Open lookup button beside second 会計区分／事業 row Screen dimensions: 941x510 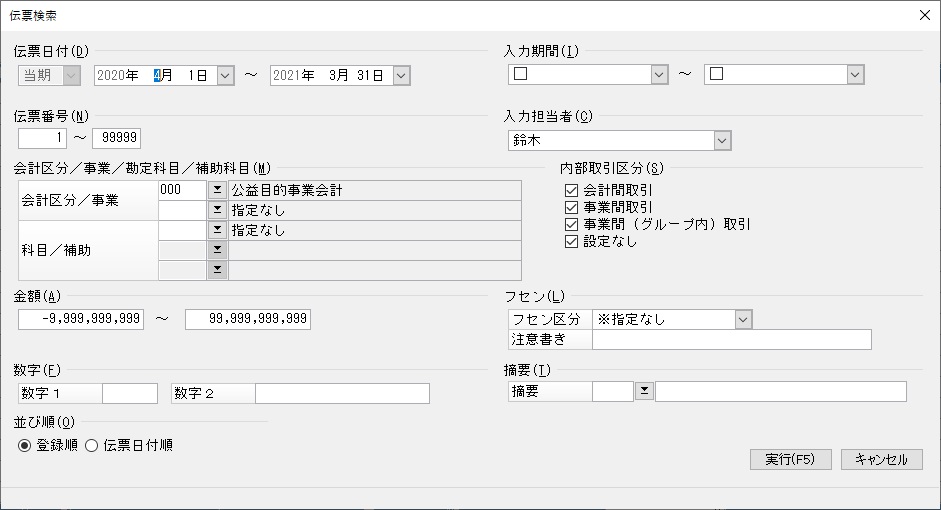tap(217, 210)
